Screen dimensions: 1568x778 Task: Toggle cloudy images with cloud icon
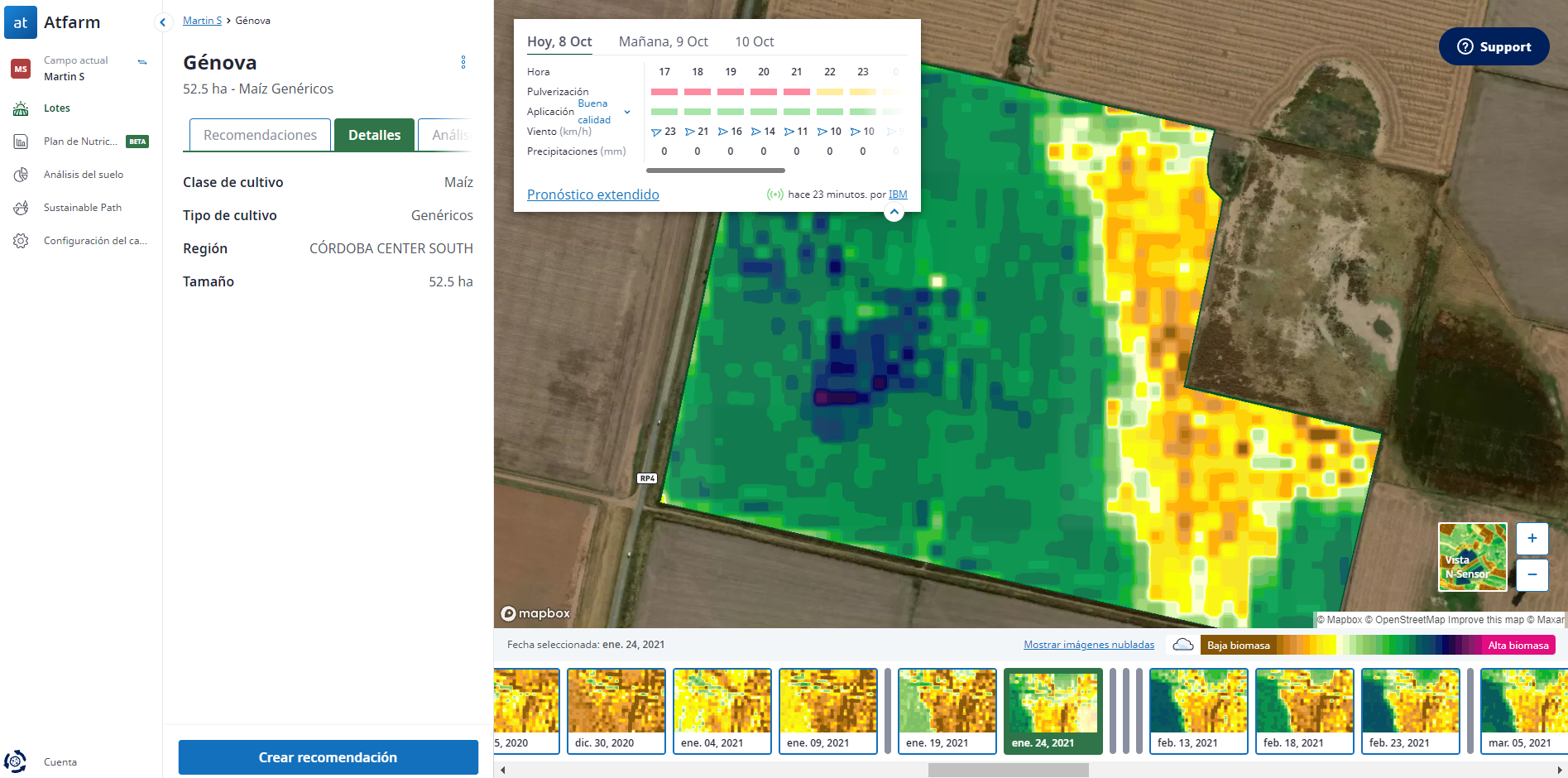(1183, 645)
